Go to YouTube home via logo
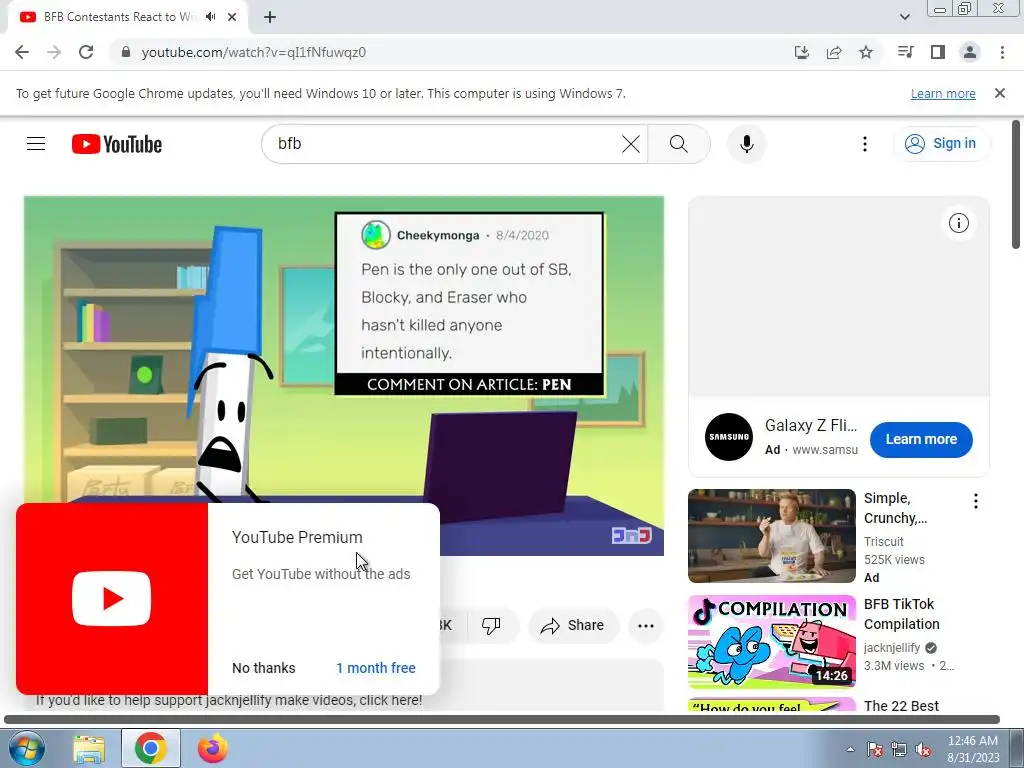This screenshot has width=1024, height=768. click(x=117, y=144)
